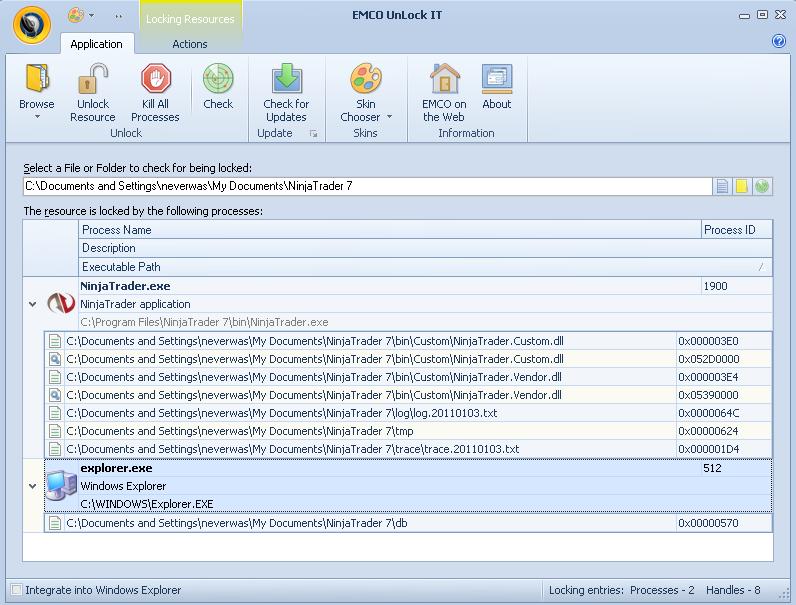Sort by Process Name column header
Viewport: 796px width, 605px height.
click(389, 230)
